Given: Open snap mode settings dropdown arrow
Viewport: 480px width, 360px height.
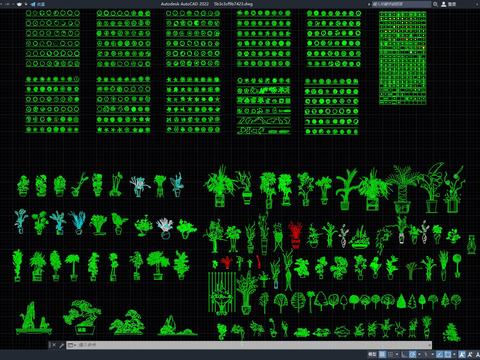Looking at the screenshot, I should (x=397, y=354).
